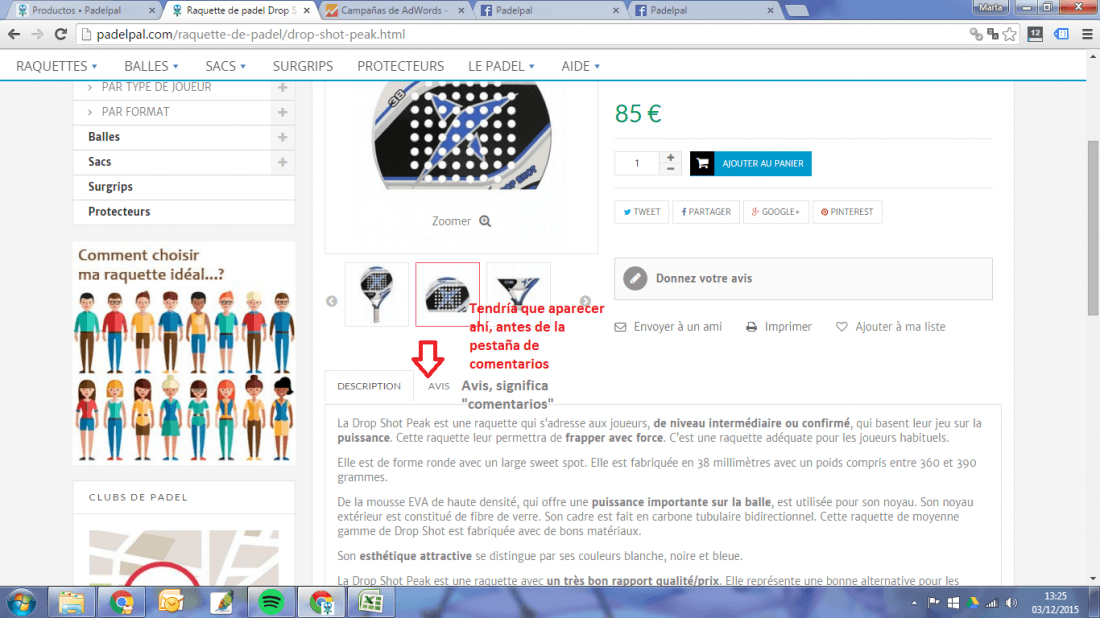This screenshot has width=1100, height=618.
Task: Click the printer icon for Imprimer
Action: tap(751, 327)
